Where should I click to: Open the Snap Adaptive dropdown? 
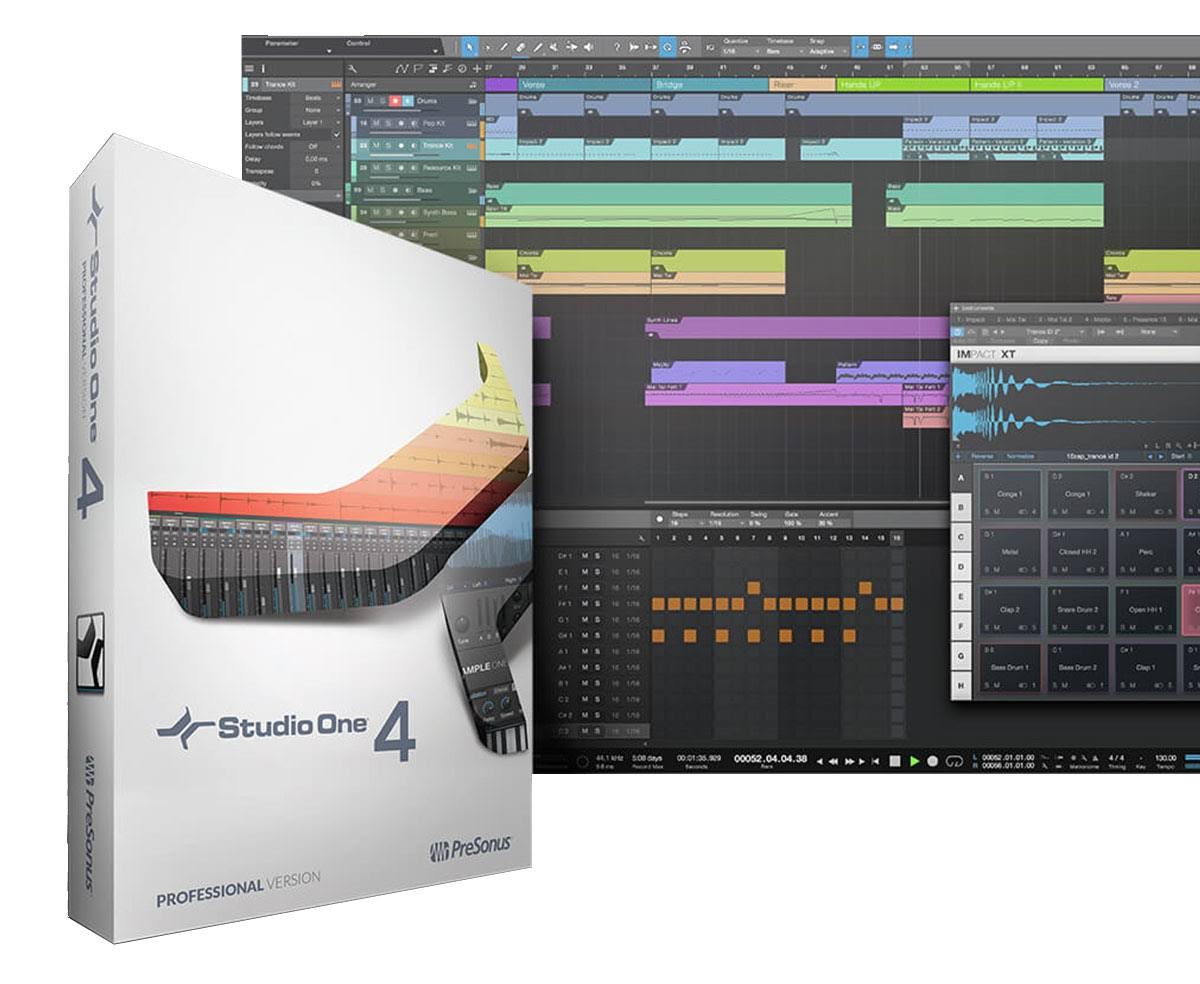pos(828,51)
